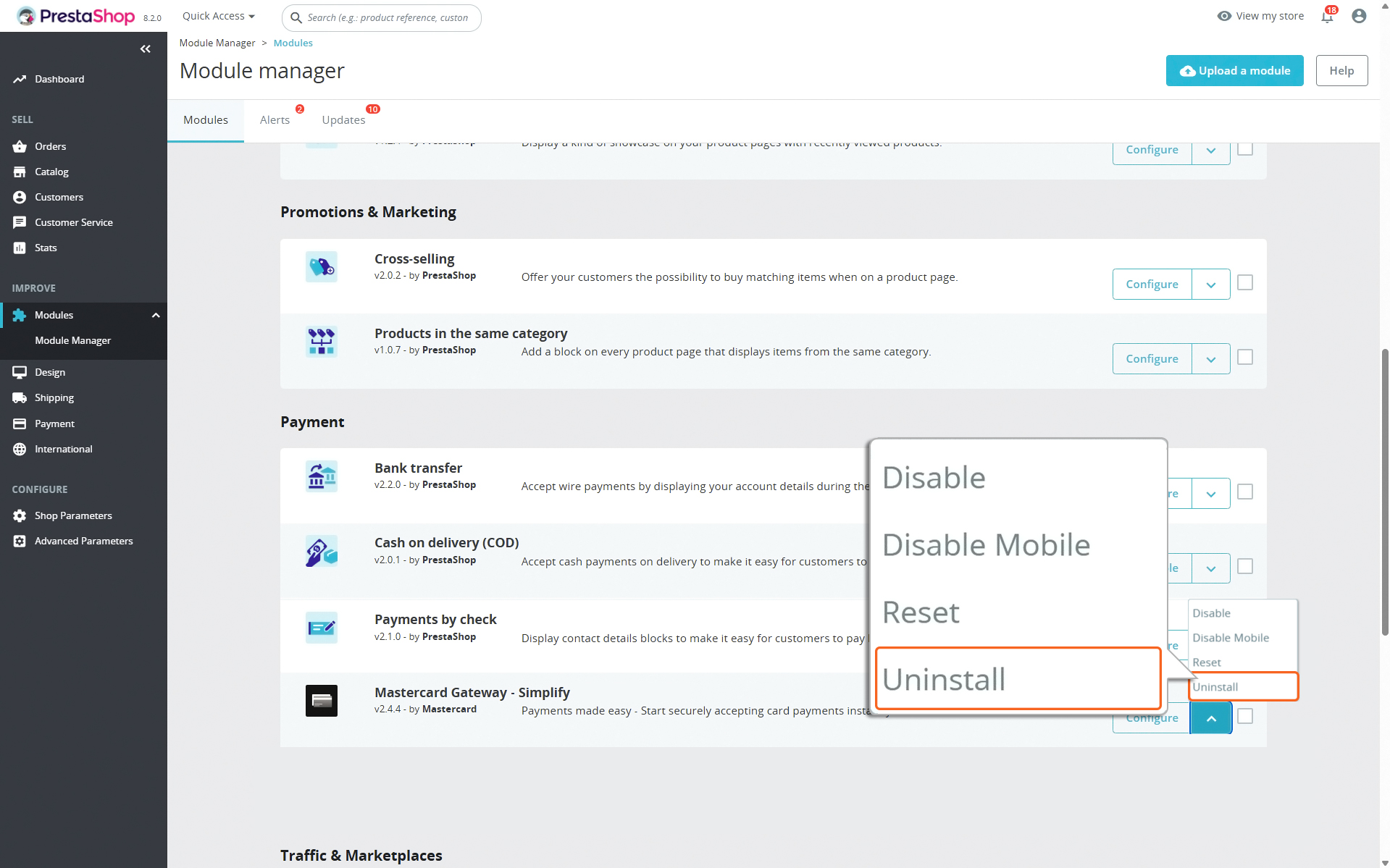Click the Bank transfer module title
Image resolution: width=1390 pixels, height=868 pixels.
point(418,468)
